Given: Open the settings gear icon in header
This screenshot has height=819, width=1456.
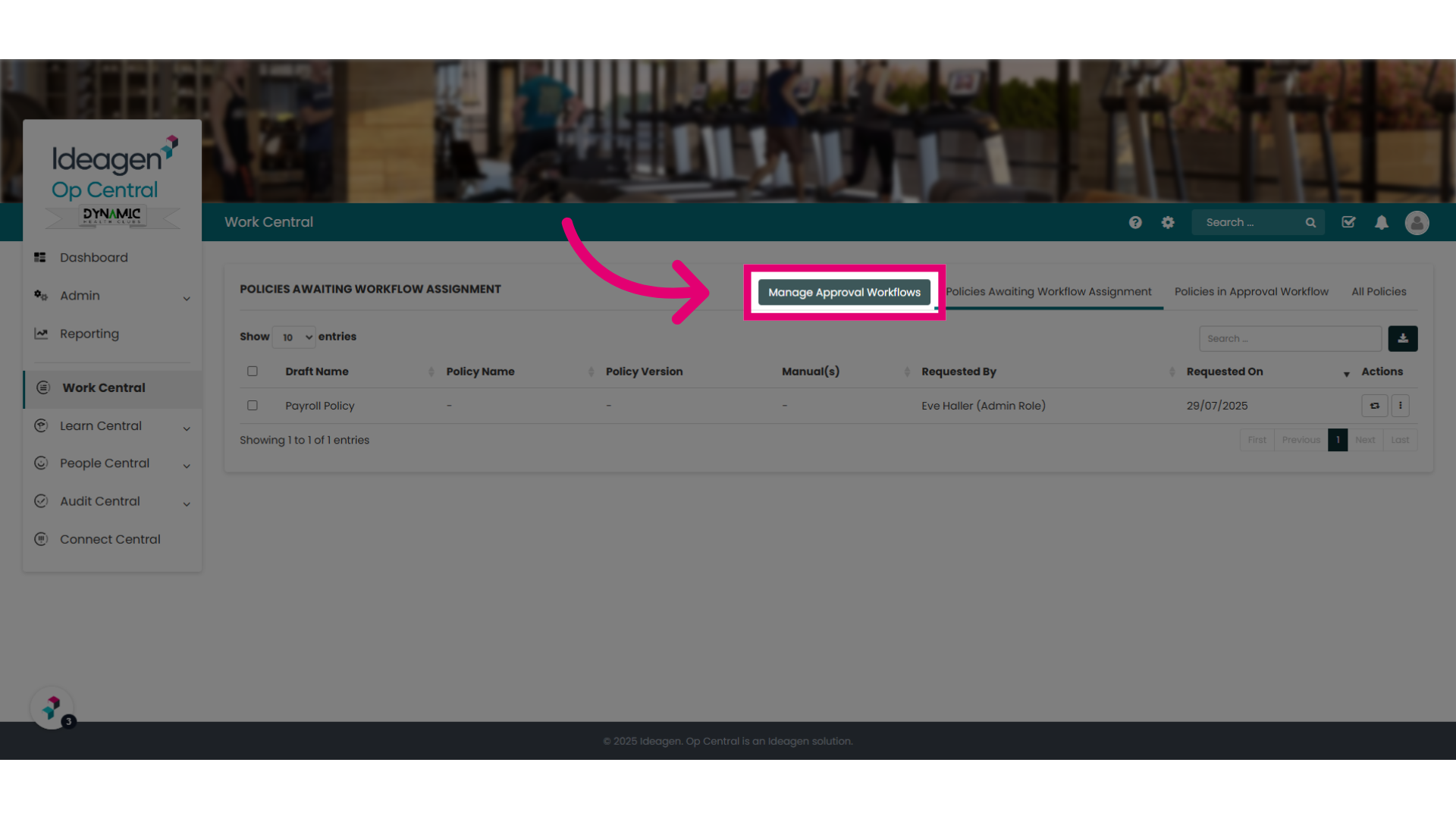Looking at the screenshot, I should (x=1168, y=222).
